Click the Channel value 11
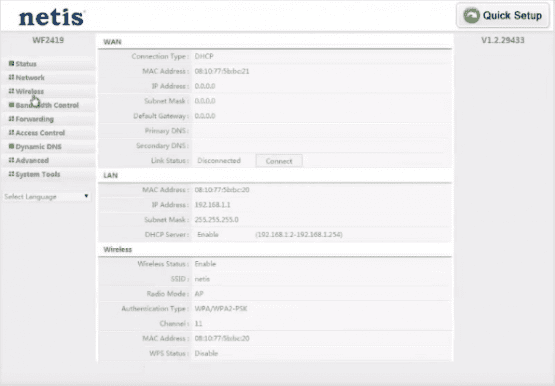Image resolution: width=555 pixels, height=386 pixels. click(198, 323)
